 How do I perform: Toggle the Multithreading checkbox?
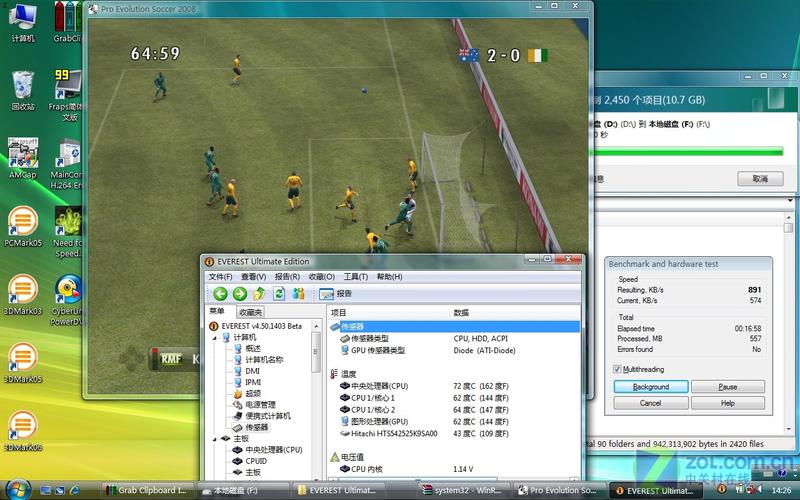click(x=617, y=369)
